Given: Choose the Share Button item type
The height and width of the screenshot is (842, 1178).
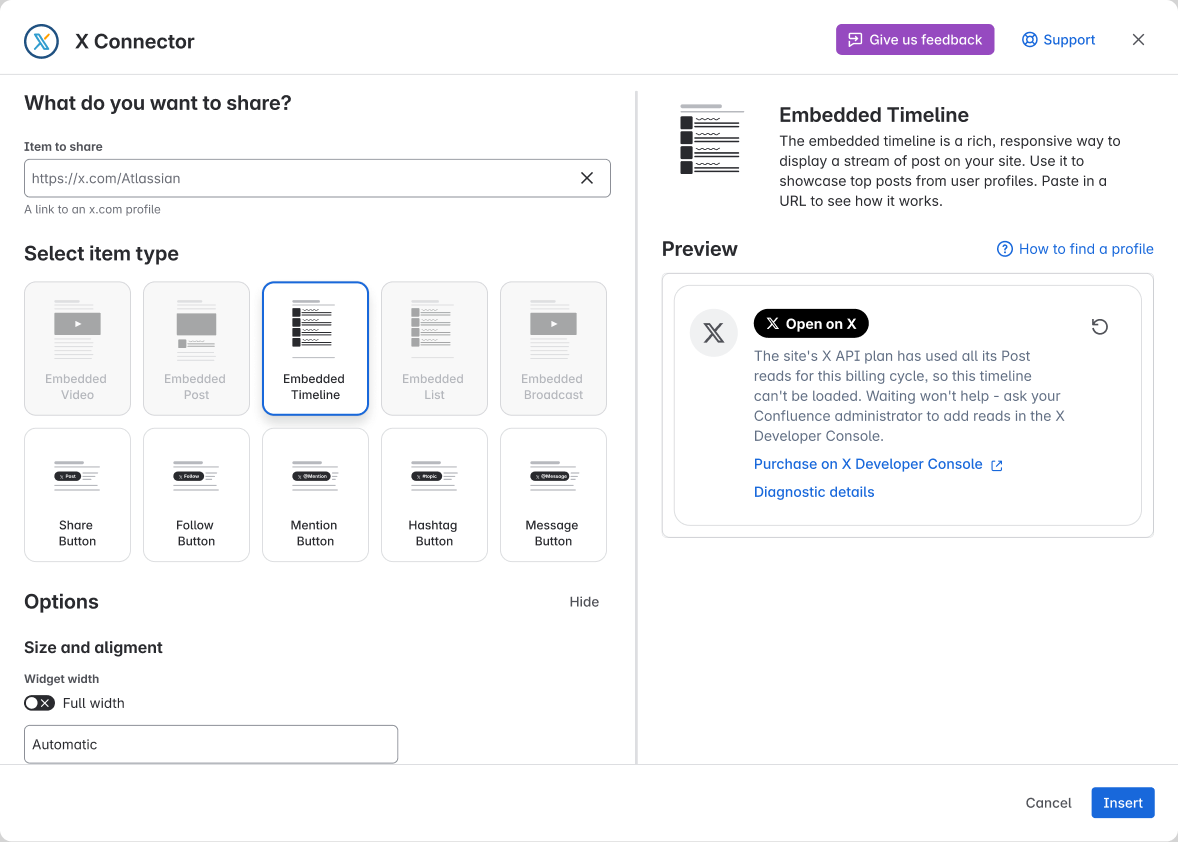Looking at the screenshot, I should pyautogui.click(x=77, y=495).
